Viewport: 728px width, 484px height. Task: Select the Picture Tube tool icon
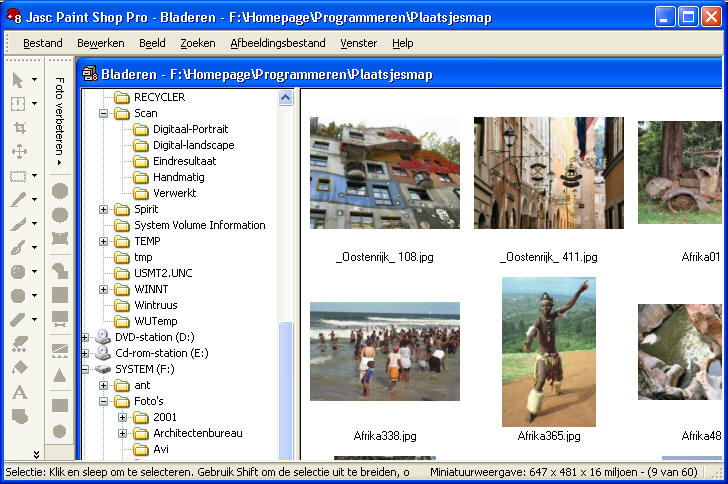20,344
